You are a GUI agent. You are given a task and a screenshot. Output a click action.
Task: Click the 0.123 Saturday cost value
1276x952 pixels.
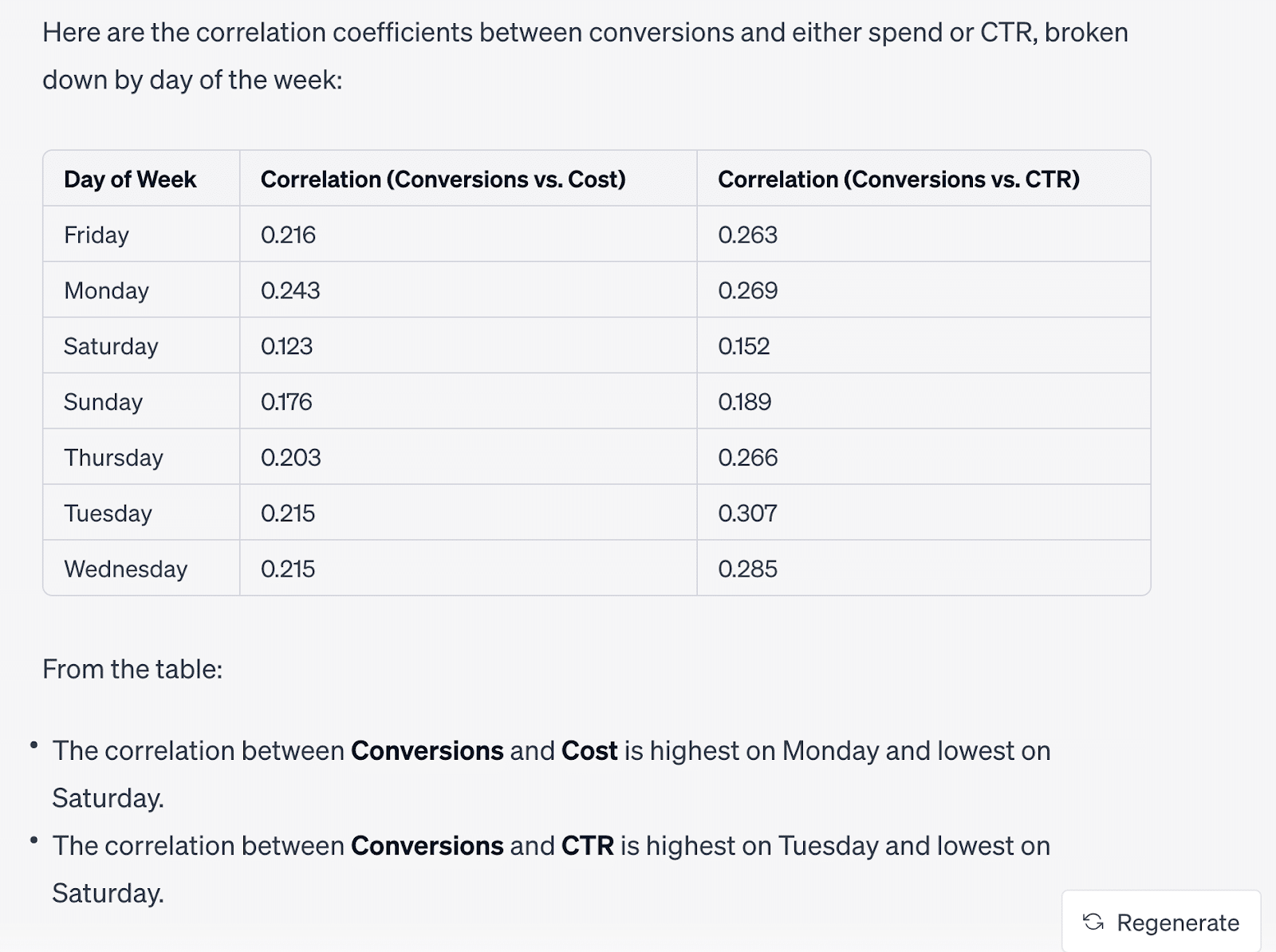coord(286,346)
